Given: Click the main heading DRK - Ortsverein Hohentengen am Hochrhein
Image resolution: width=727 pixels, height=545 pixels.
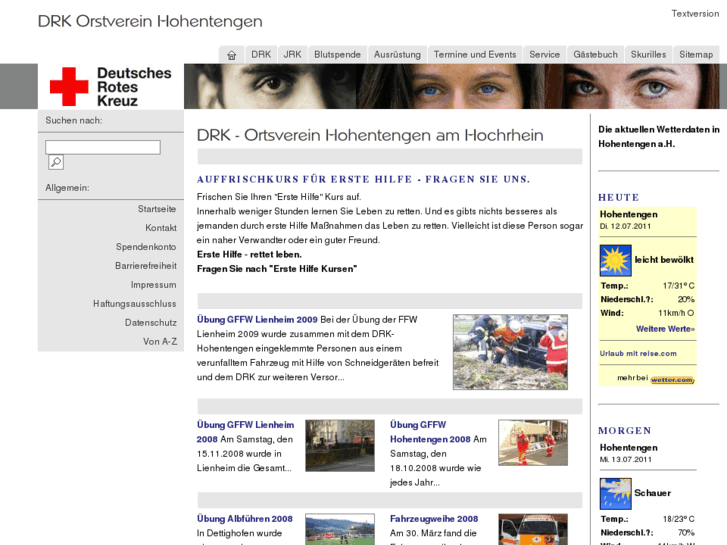Looking at the screenshot, I should tap(370, 135).
